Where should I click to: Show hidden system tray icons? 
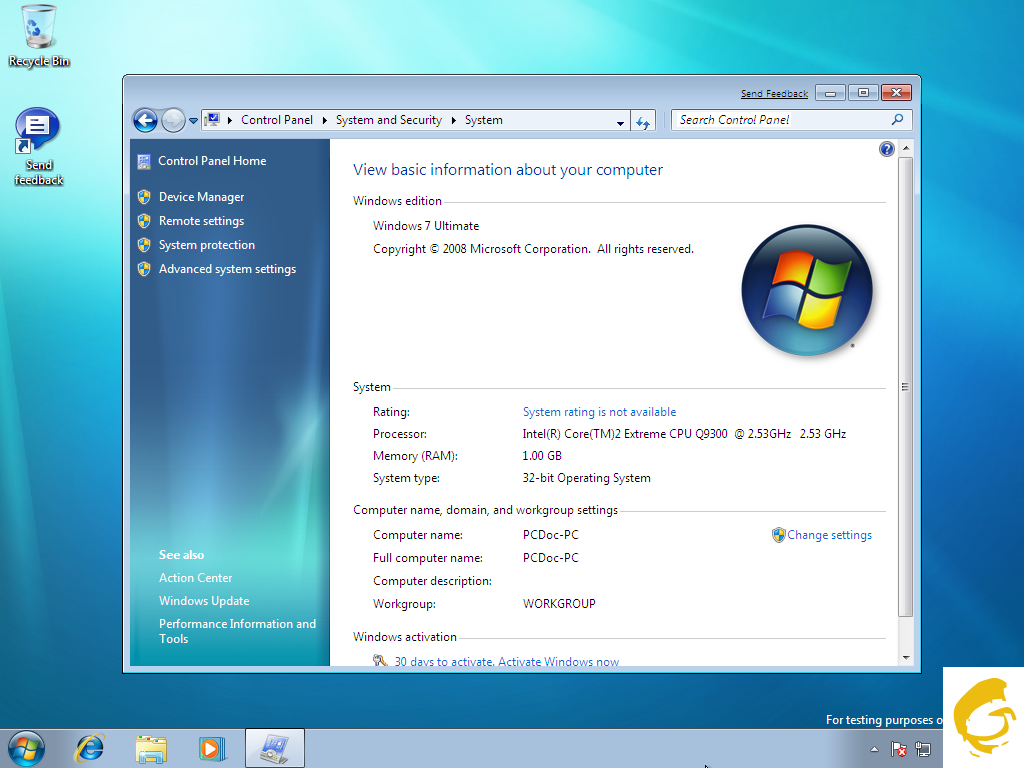click(x=875, y=749)
